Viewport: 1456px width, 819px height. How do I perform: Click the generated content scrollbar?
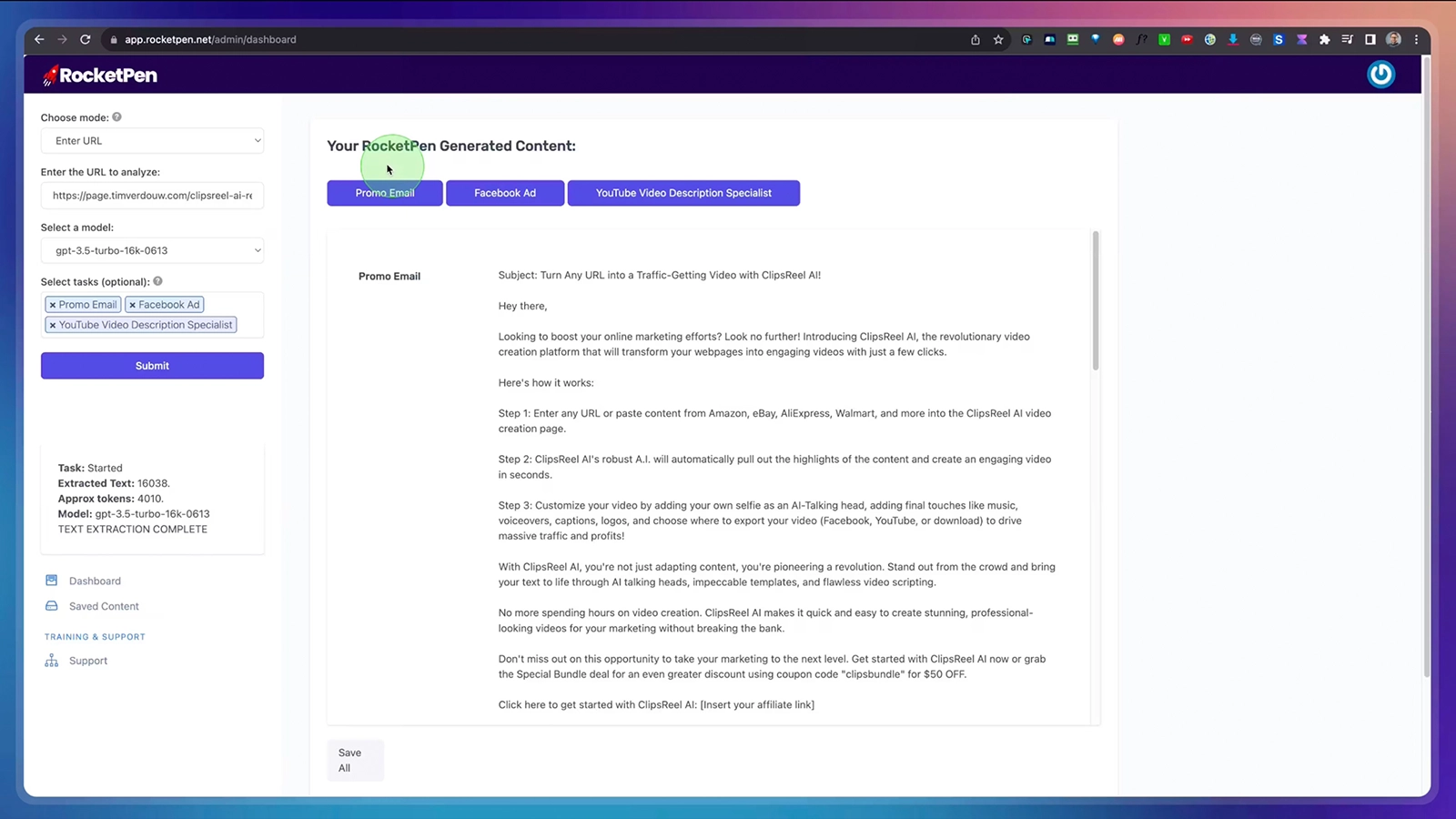1096,300
